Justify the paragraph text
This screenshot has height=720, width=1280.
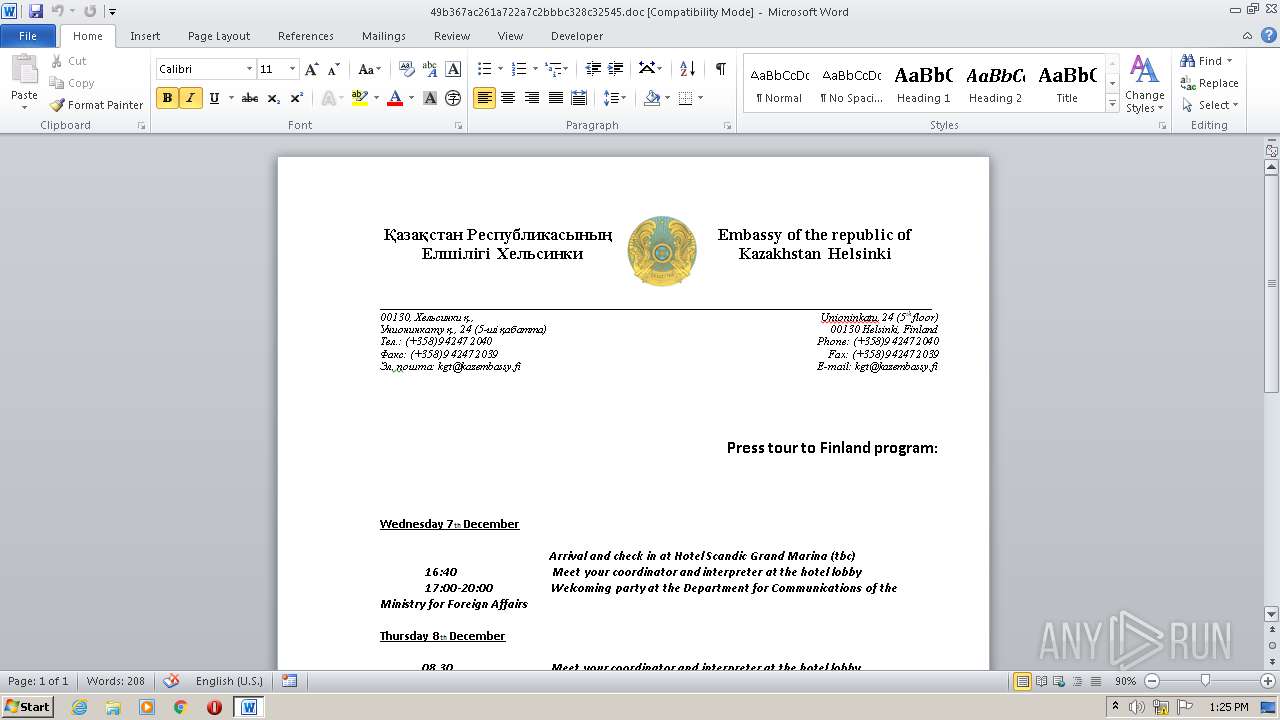(x=554, y=98)
